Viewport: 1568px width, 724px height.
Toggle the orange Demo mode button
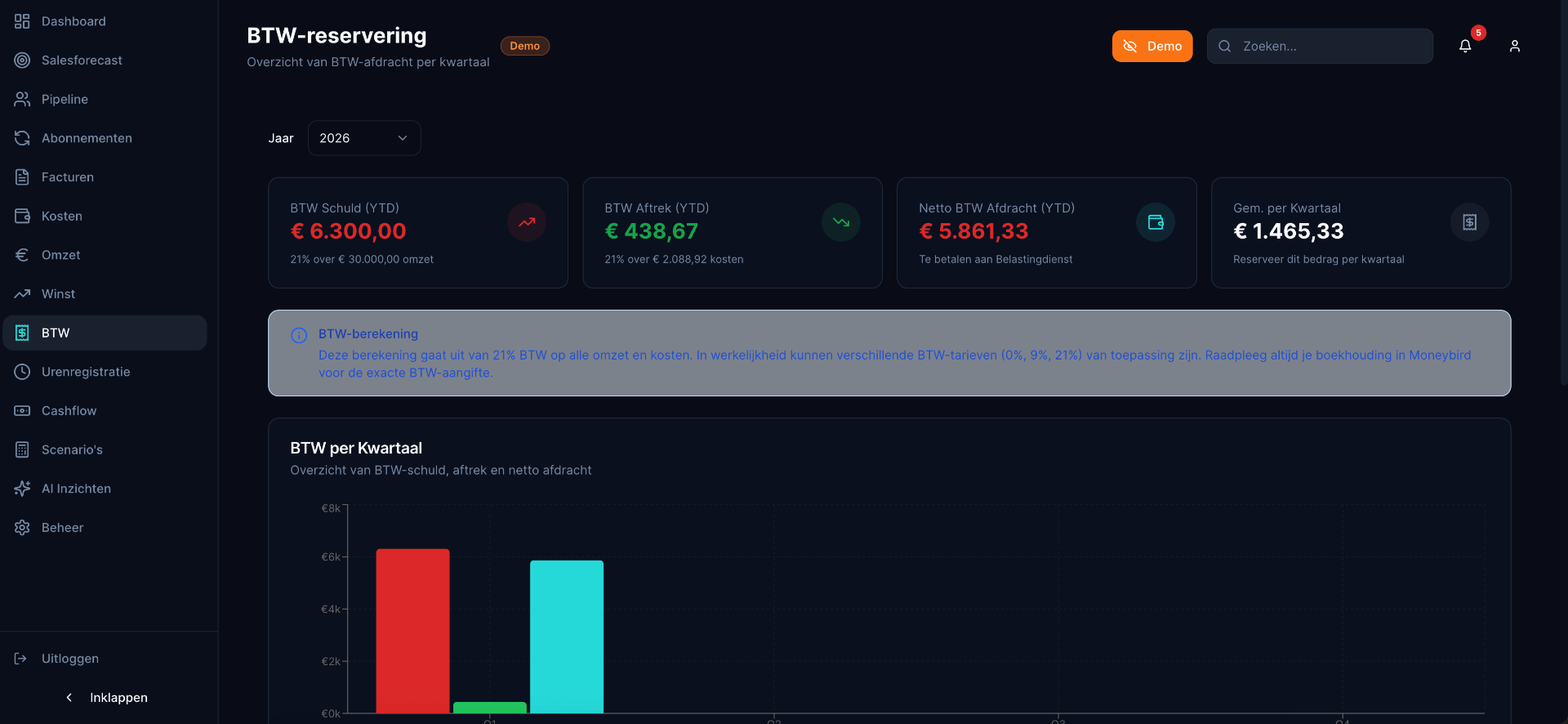point(1152,47)
